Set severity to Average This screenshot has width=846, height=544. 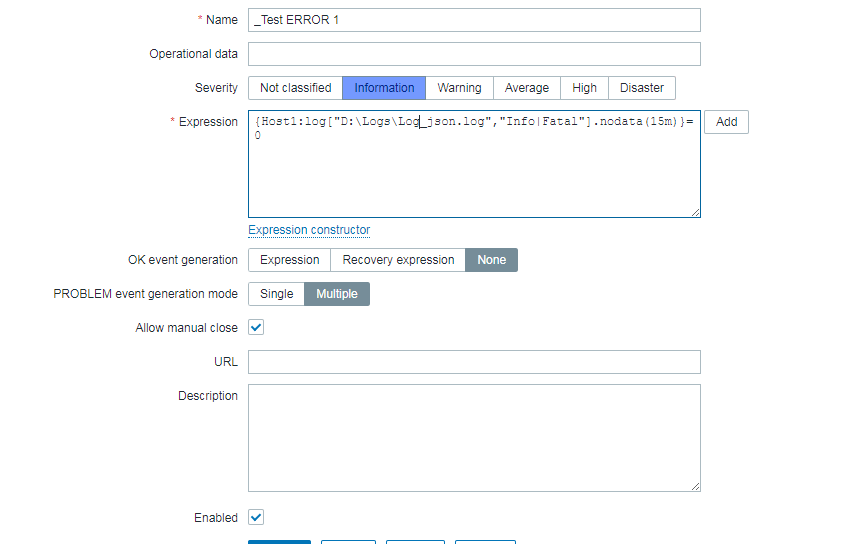click(526, 88)
